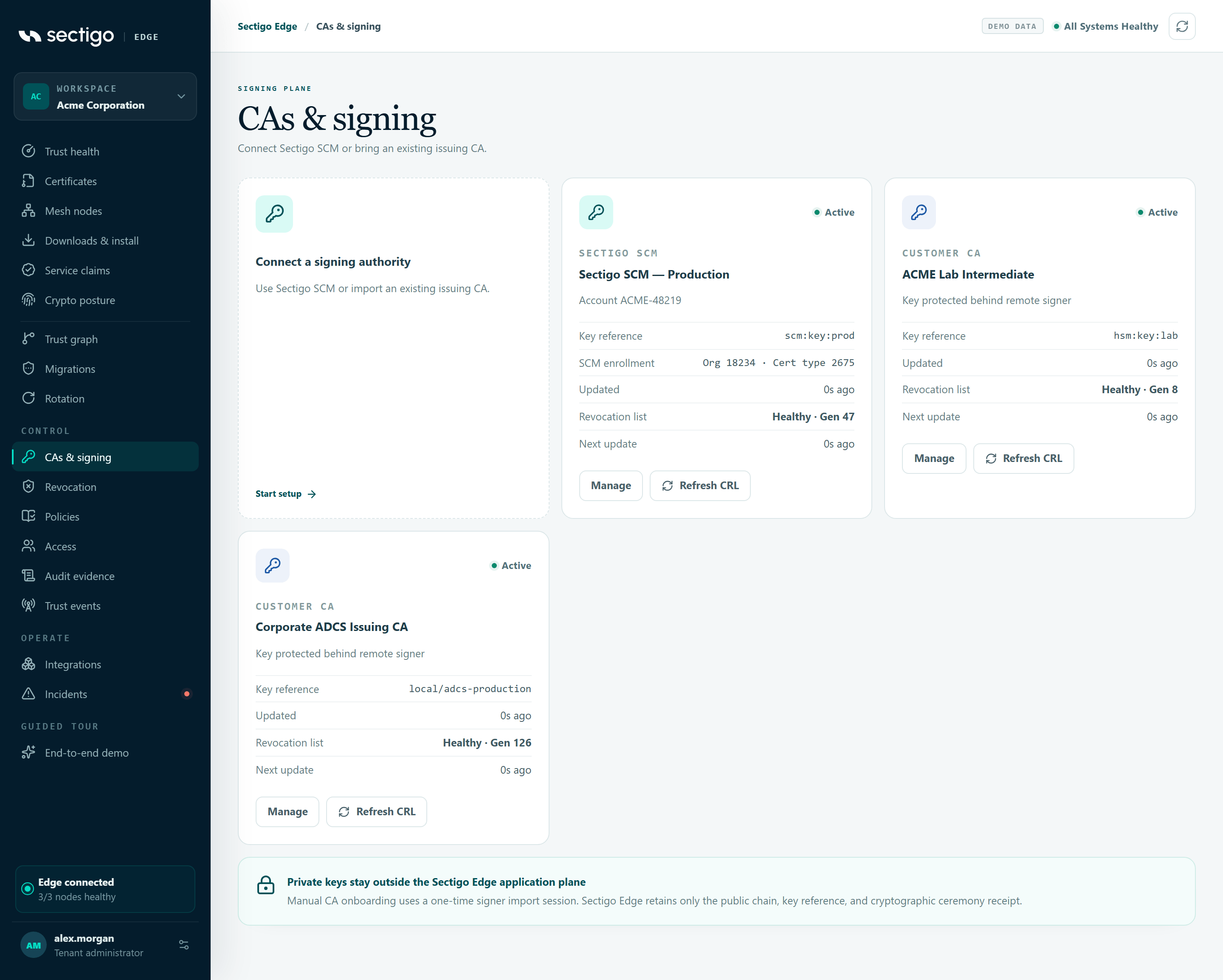Click the DEMO DATA badge

pos(1012,26)
